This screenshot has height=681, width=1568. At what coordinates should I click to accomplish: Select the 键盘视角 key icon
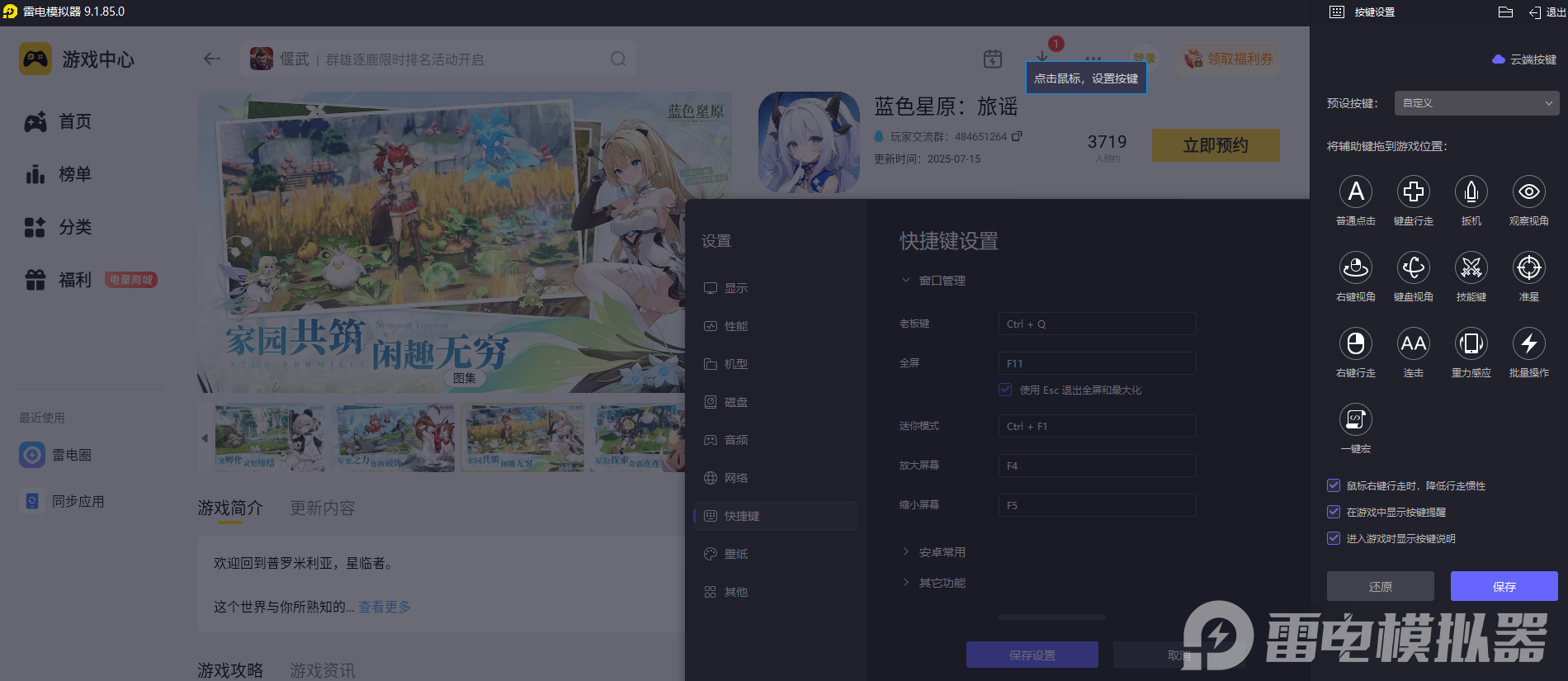pos(1413,267)
